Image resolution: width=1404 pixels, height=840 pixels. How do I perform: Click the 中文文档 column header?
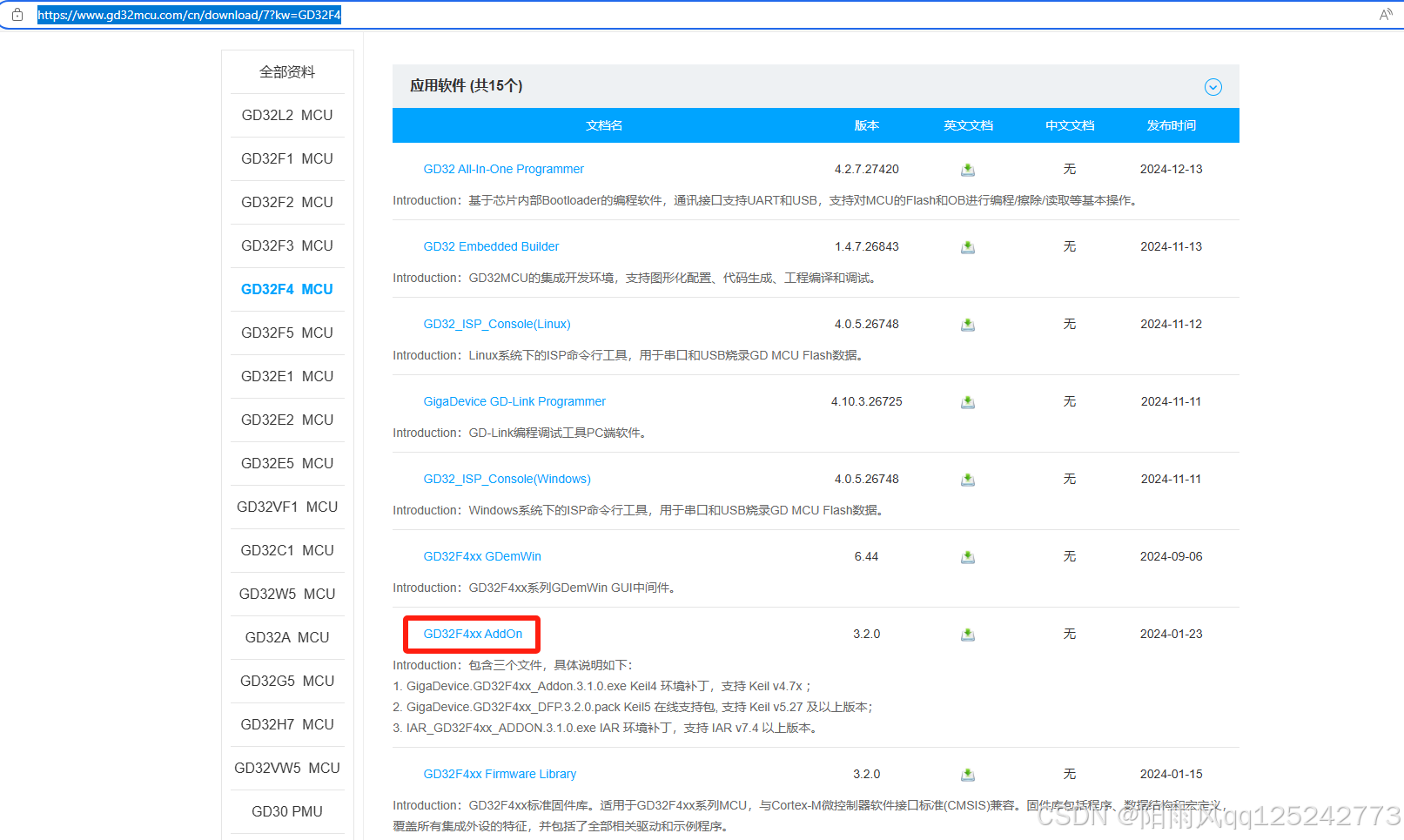click(x=1070, y=125)
